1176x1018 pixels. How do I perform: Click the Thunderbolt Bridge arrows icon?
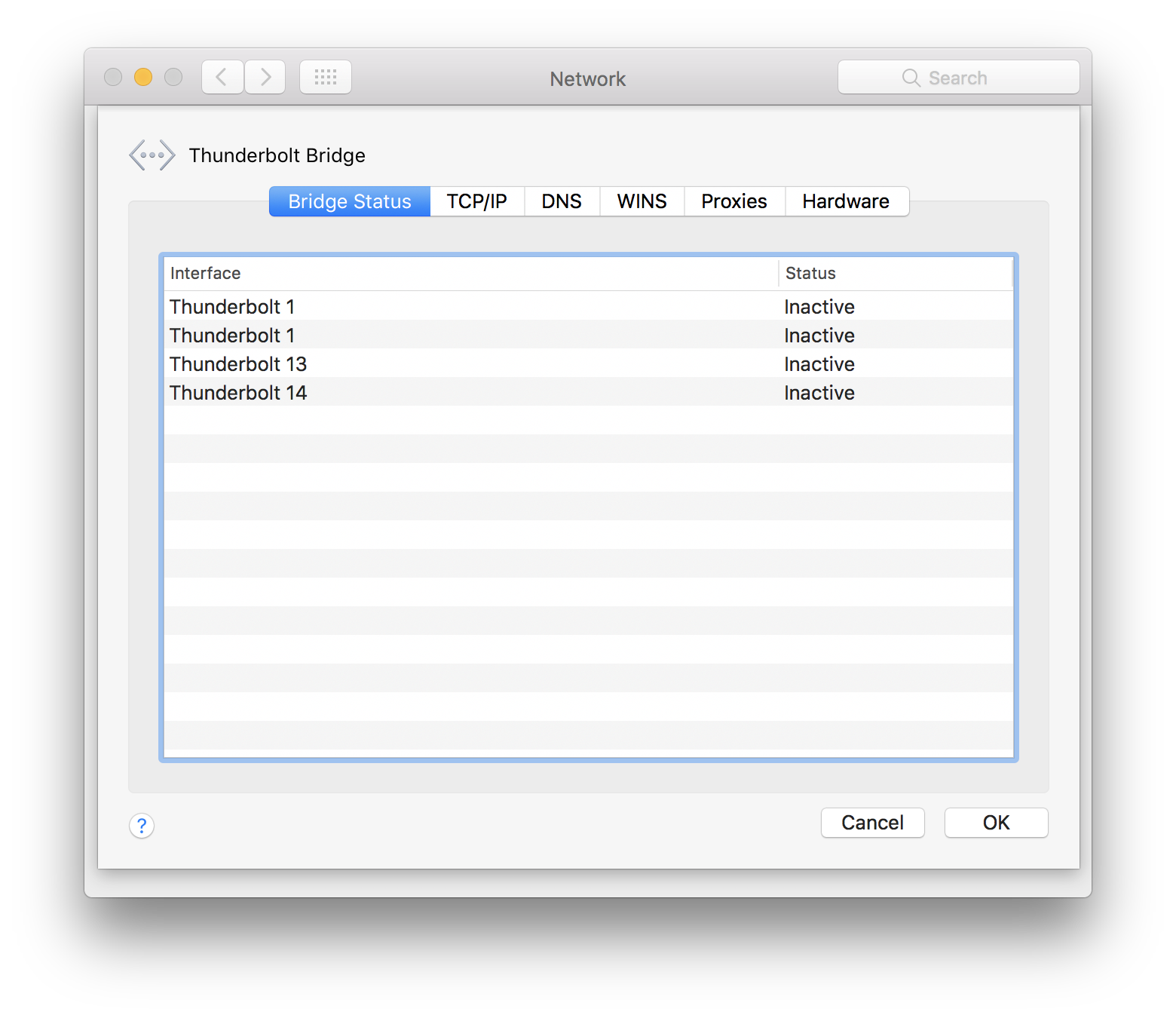tap(152, 155)
